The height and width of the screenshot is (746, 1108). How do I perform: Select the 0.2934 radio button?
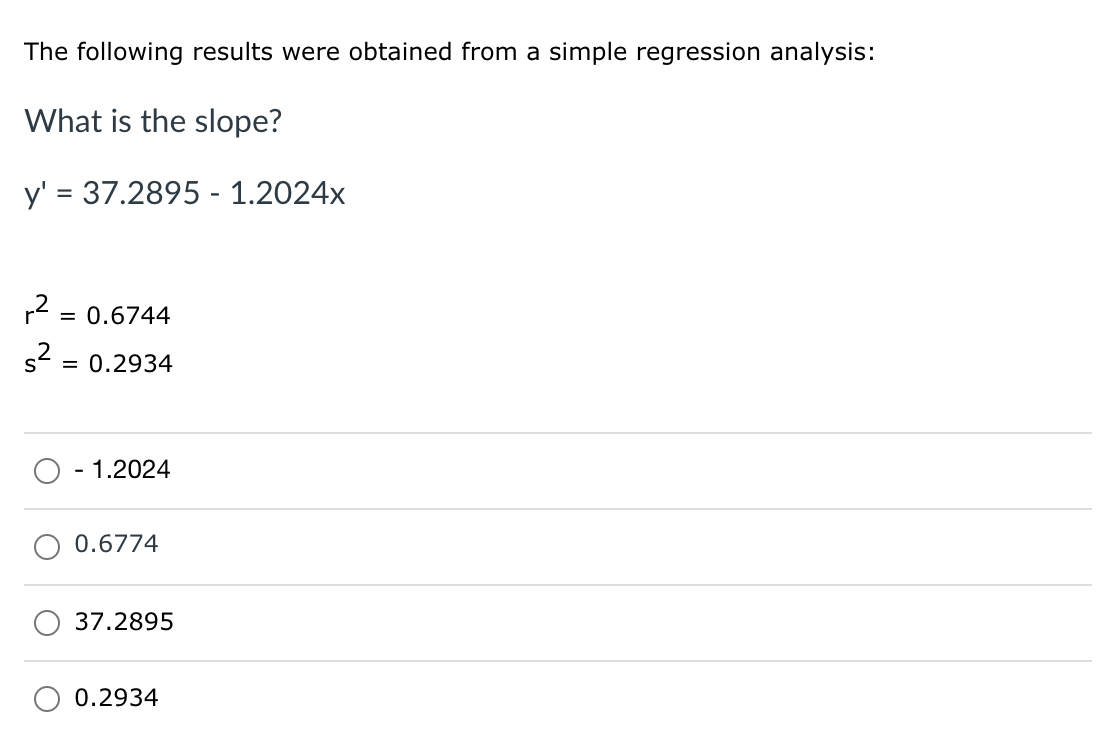click(x=46, y=699)
